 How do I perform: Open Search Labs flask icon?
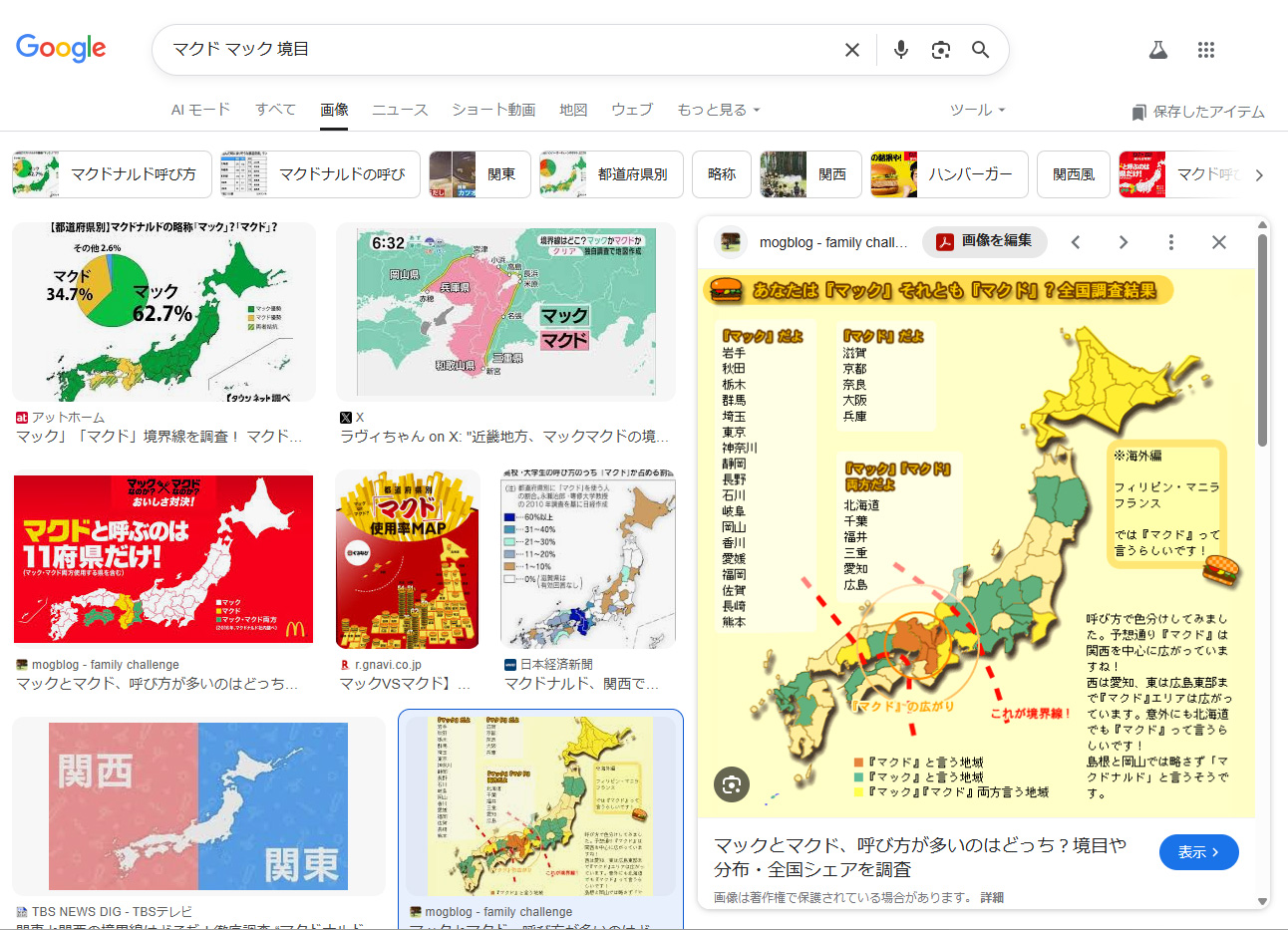click(1157, 50)
